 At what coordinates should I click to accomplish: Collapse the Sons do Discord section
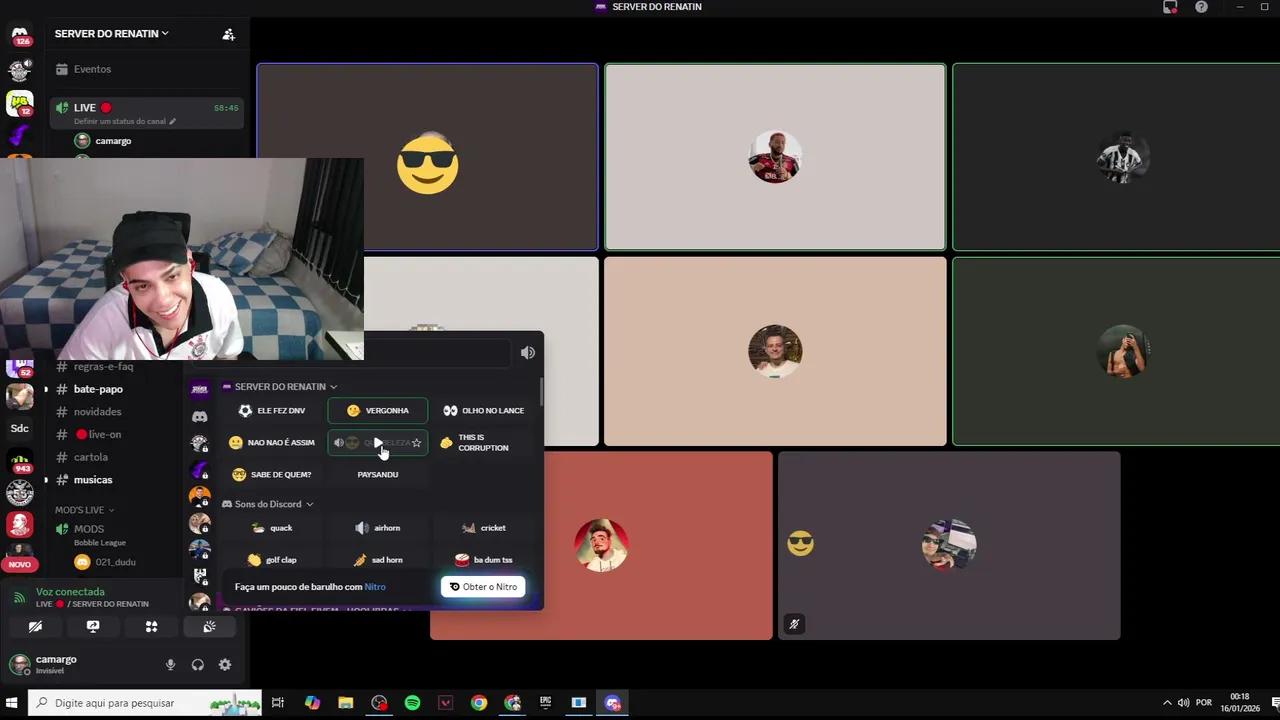pos(309,504)
